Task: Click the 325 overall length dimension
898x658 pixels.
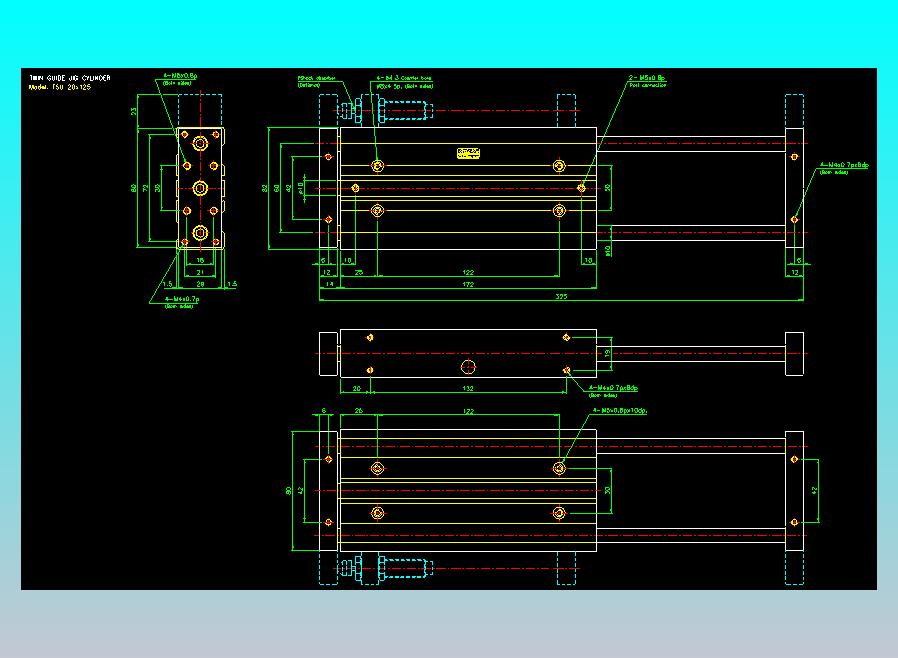Action: pyautogui.click(x=561, y=297)
